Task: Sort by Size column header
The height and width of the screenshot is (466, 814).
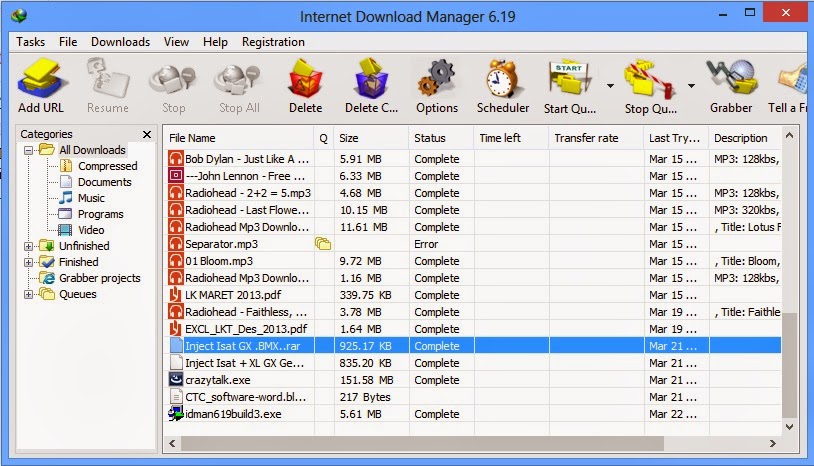Action: tap(371, 138)
